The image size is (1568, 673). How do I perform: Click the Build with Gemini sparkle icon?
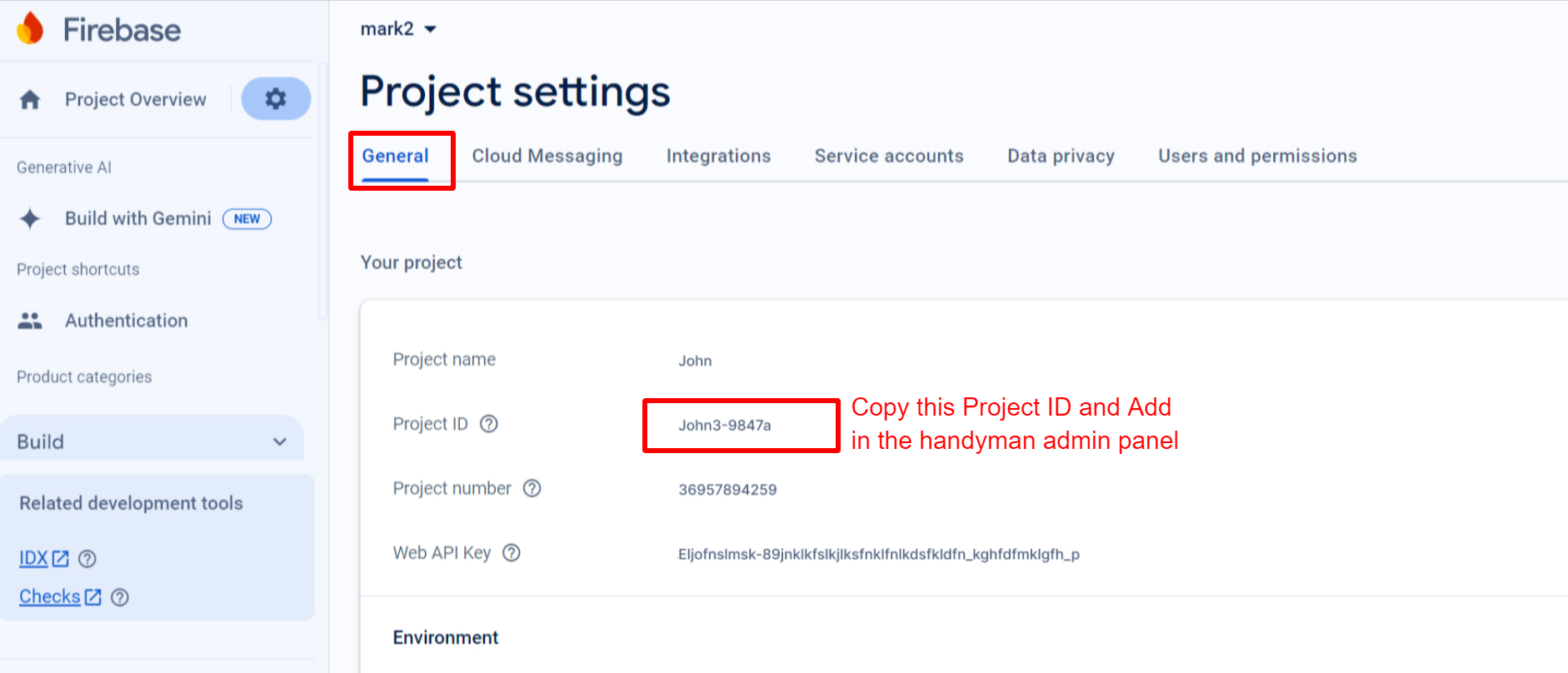[x=30, y=219]
